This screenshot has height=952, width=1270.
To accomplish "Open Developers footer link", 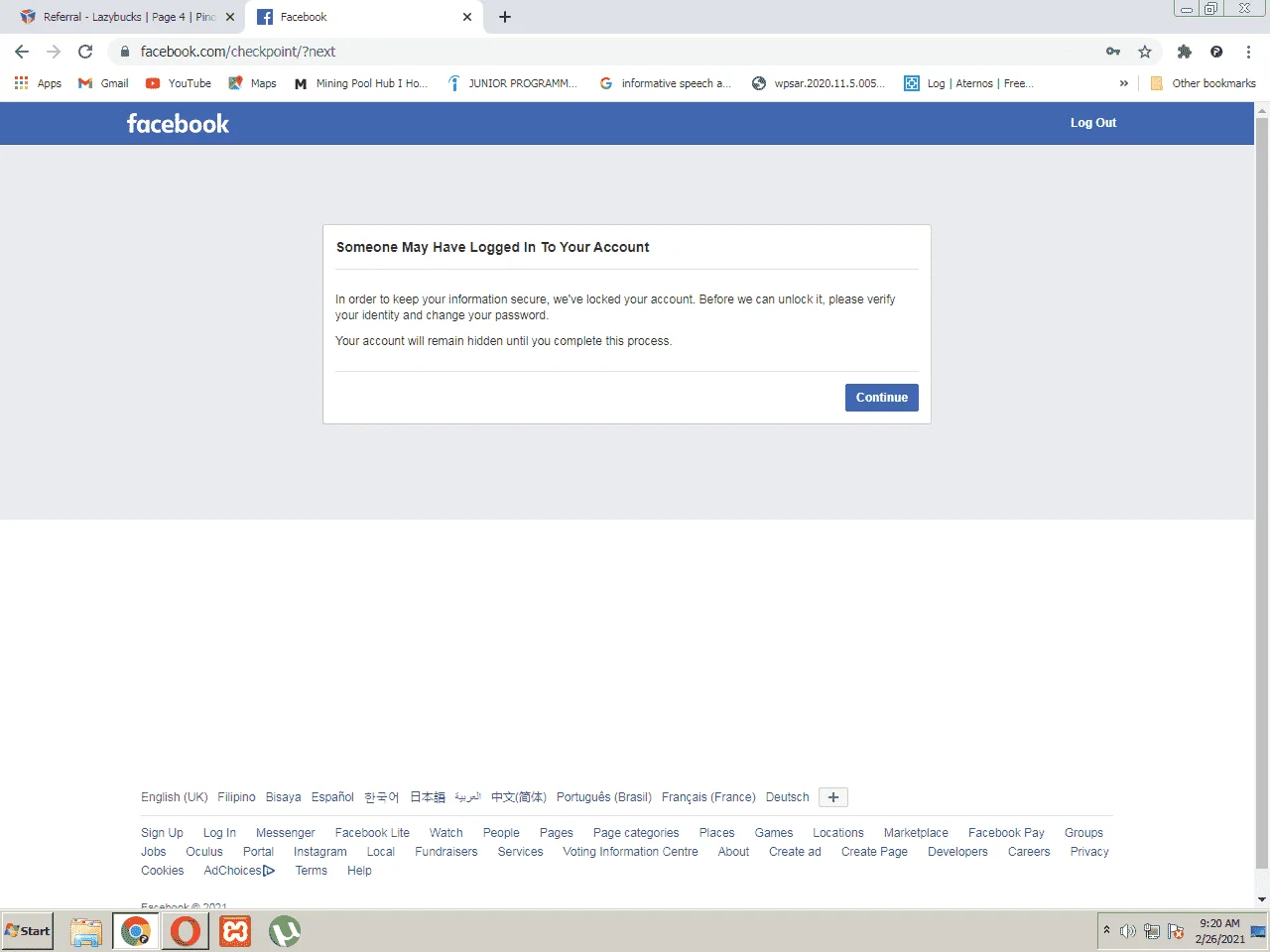I will pos(957,852).
